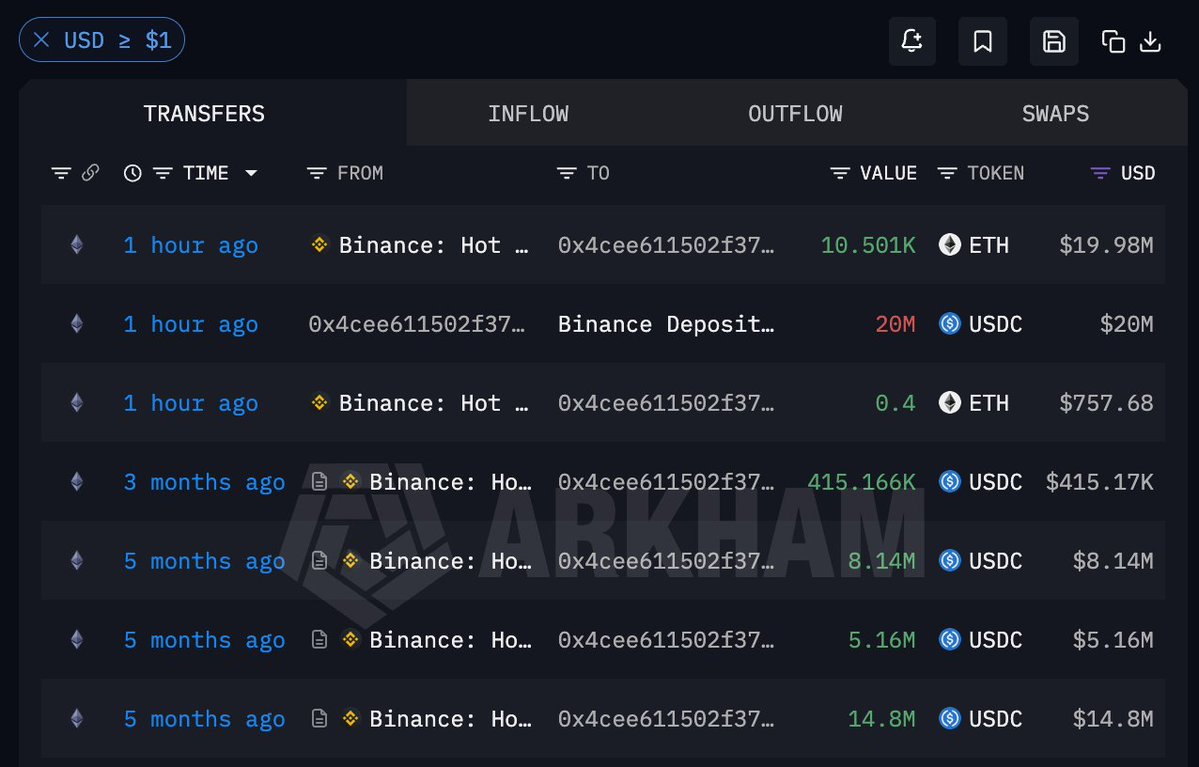Click the link icon in table header

pos(90,173)
